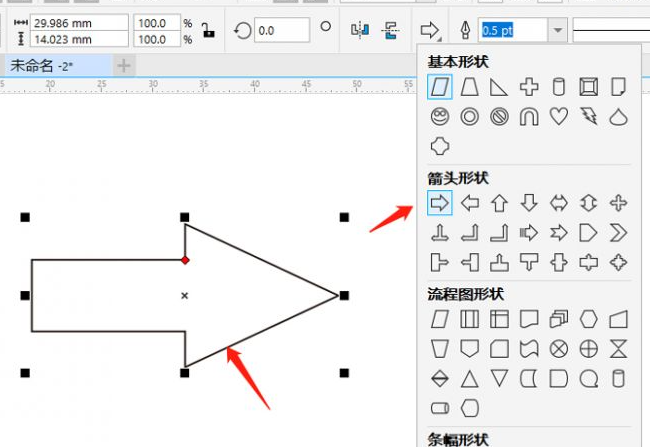Click the rotation angle input field

coord(281,30)
